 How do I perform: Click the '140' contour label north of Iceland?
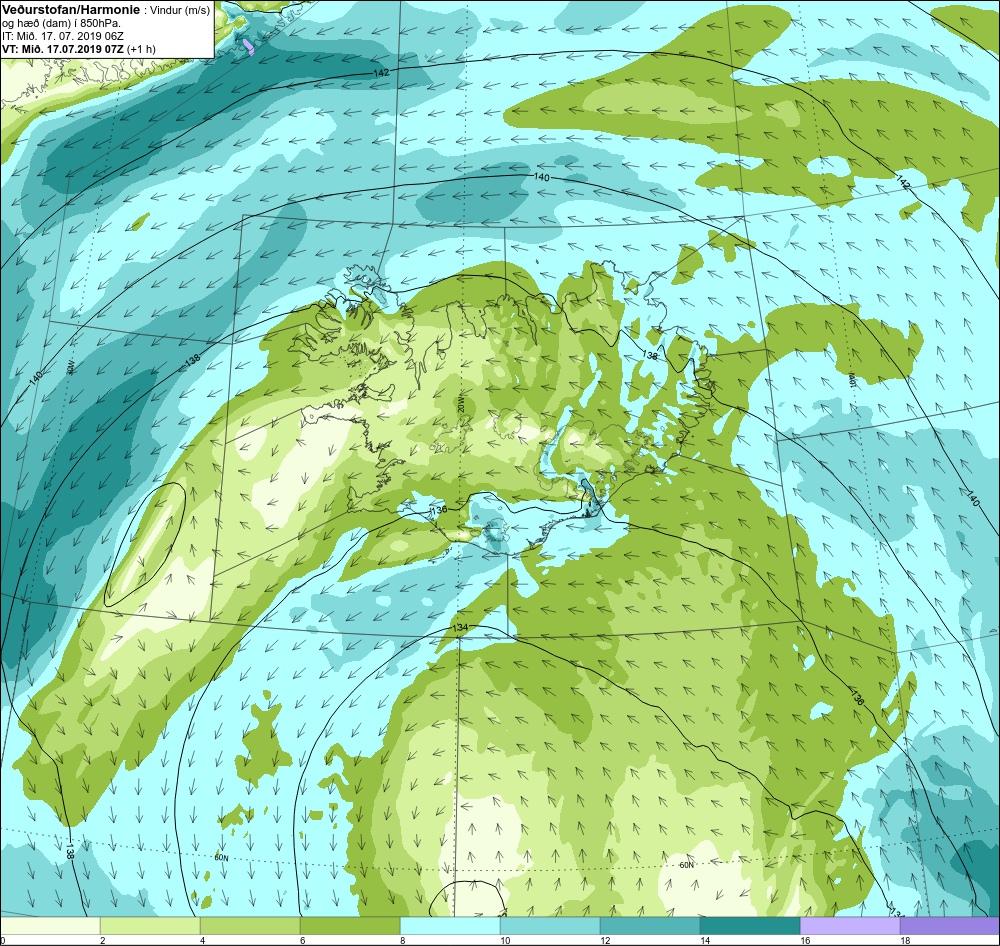tap(541, 177)
